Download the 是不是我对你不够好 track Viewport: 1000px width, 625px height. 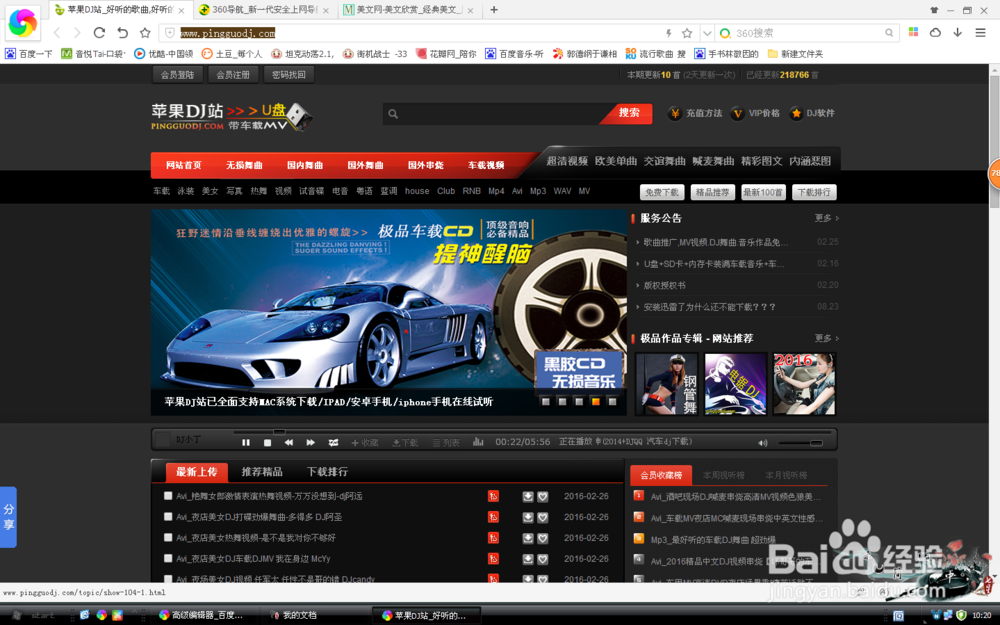(528, 539)
